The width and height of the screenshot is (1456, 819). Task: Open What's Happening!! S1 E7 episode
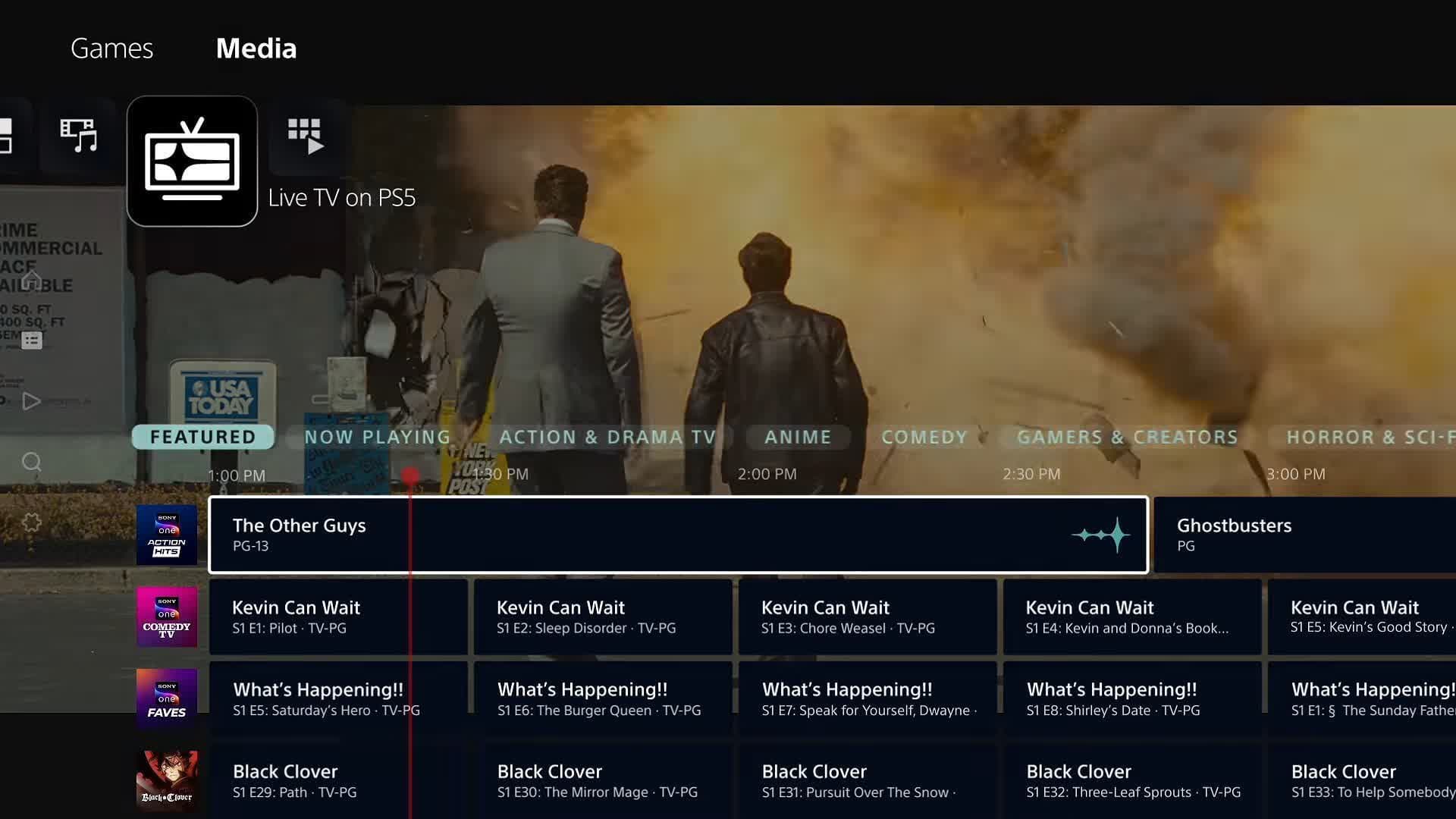pyautogui.click(x=868, y=698)
